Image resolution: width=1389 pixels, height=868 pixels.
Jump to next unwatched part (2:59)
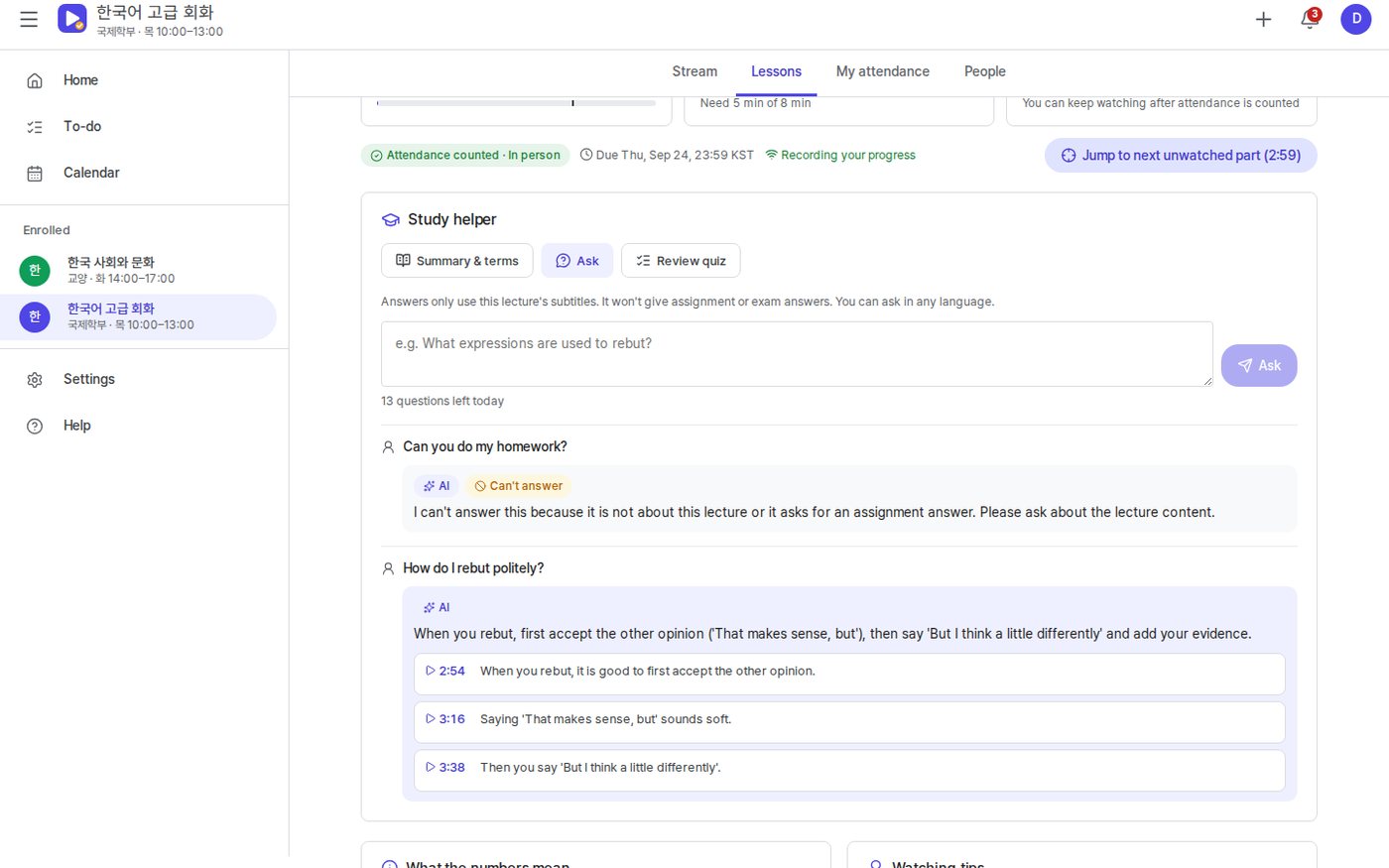[1181, 155]
